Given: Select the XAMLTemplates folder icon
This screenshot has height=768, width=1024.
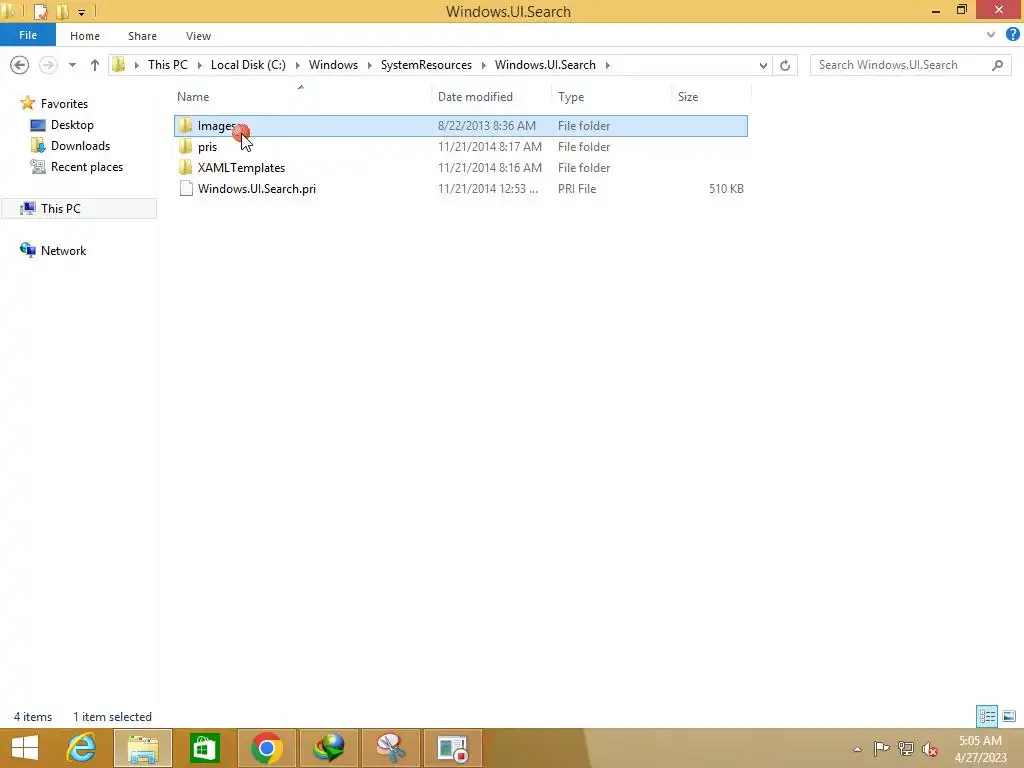Looking at the screenshot, I should click(186, 167).
